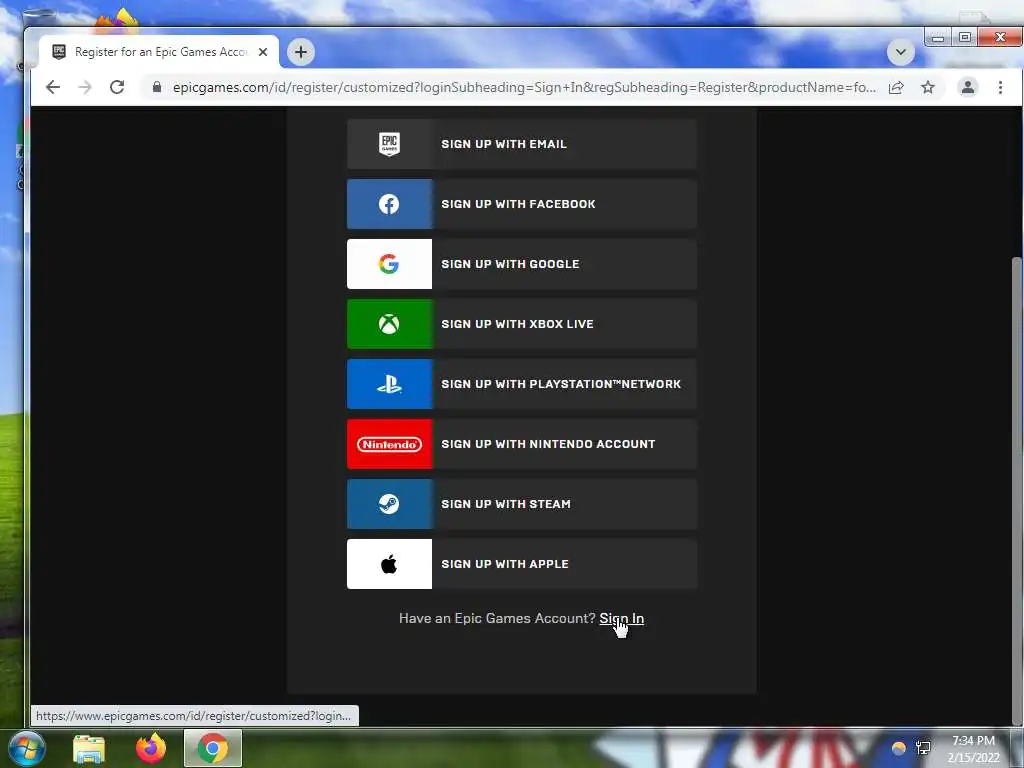Open the tab search dropdown
This screenshot has width=1024, height=768.
click(901, 52)
